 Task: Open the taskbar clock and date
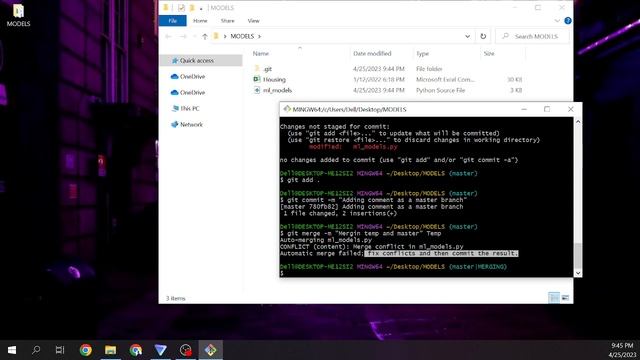click(622, 350)
